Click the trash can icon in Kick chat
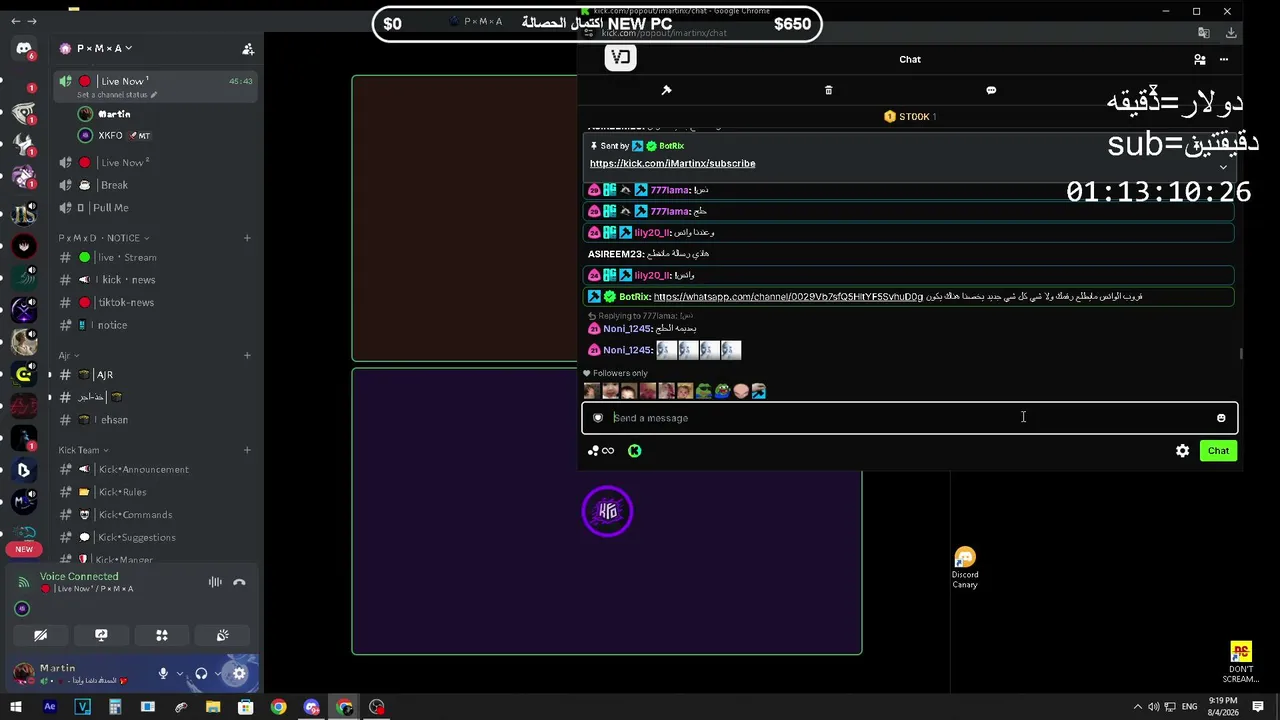 click(828, 90)
